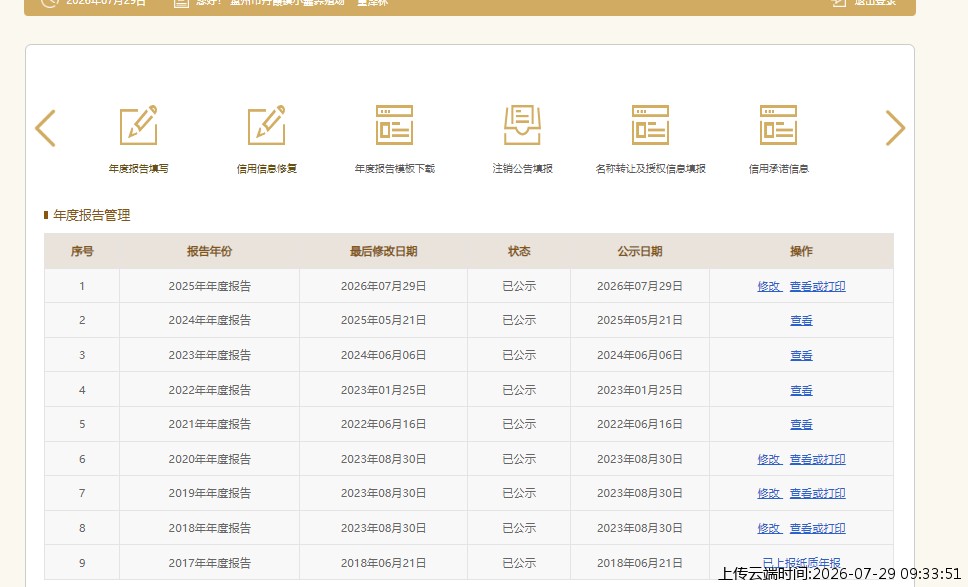Screen dimensions: 968x587
Task: Click the 信用信息修复 label text
Action: point(267,169)
